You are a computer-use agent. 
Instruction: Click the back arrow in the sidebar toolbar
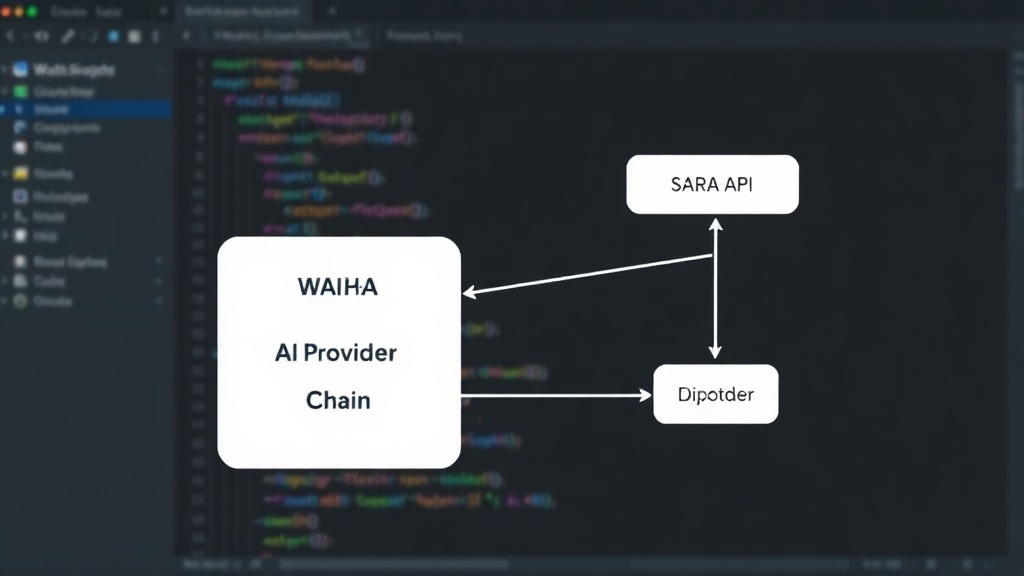tap(10, 36)
